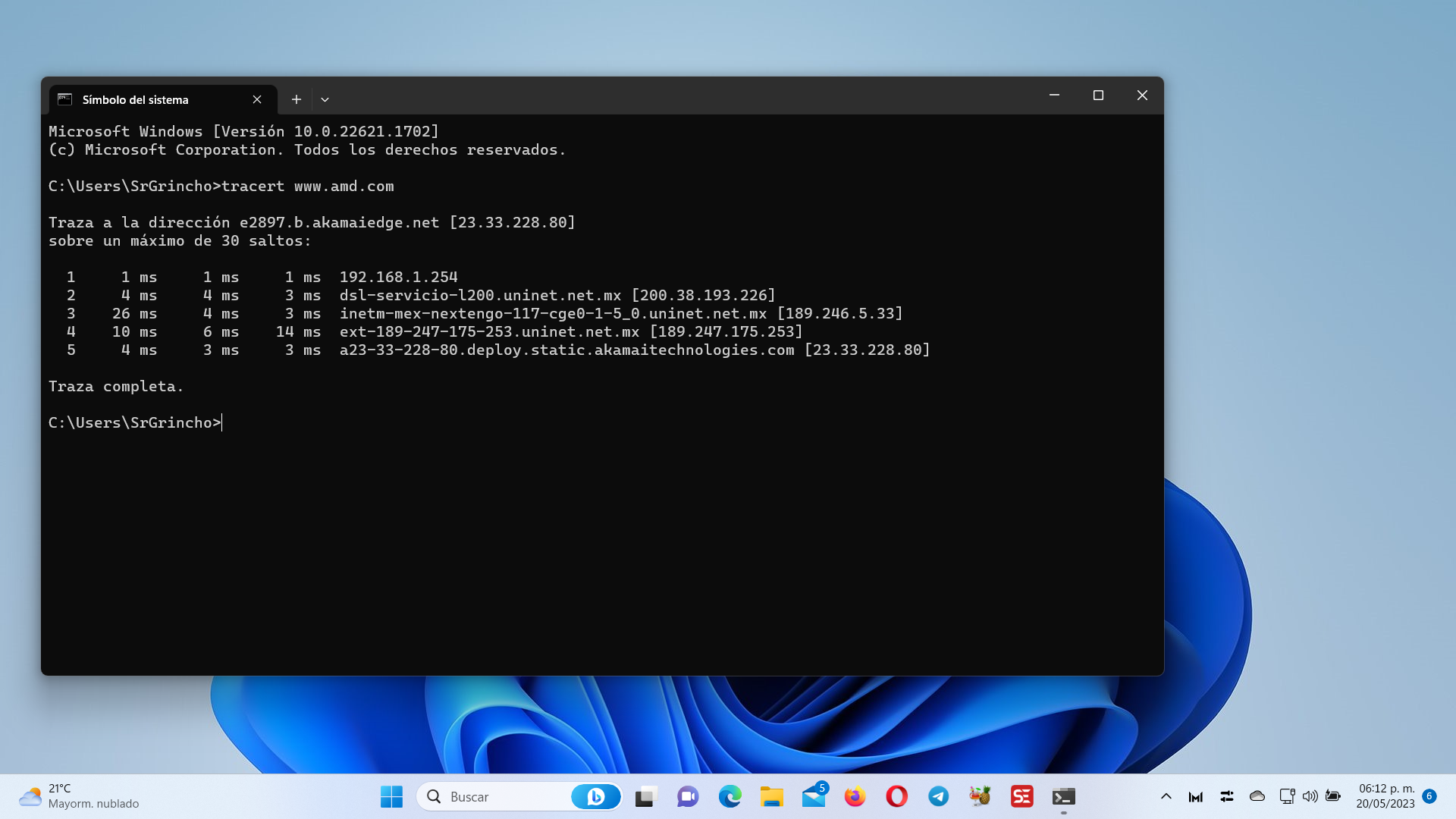Launch Opera browser from taskbar
Image resolution: width=1456 pixels, height=819 pixels.
tap(896, 796)
